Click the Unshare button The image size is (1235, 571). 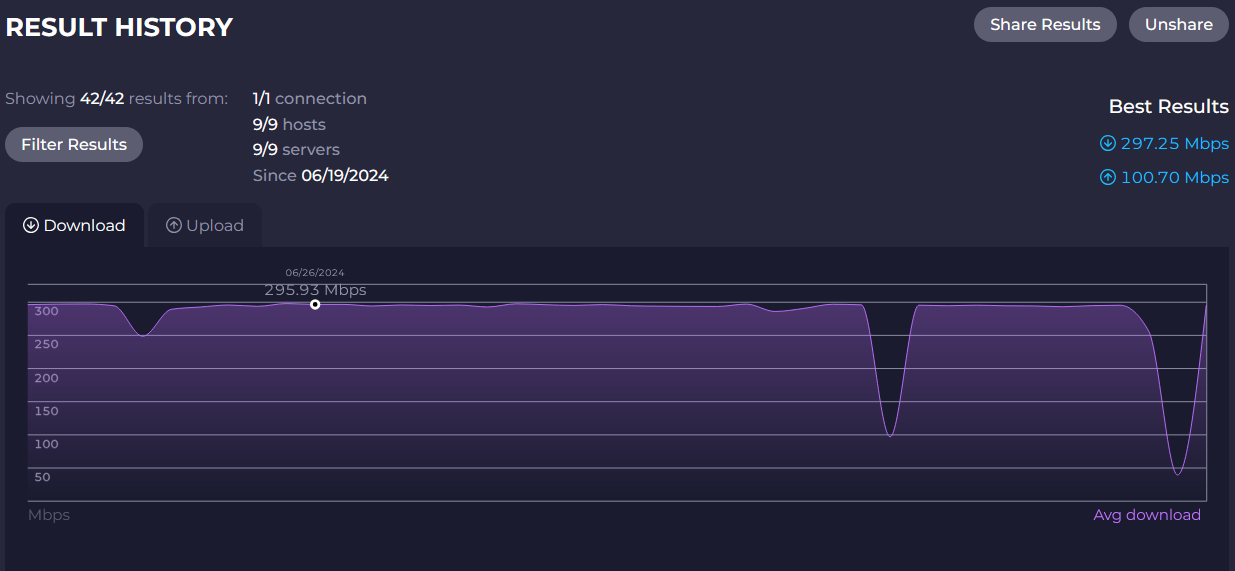(x=1178, y=25)
